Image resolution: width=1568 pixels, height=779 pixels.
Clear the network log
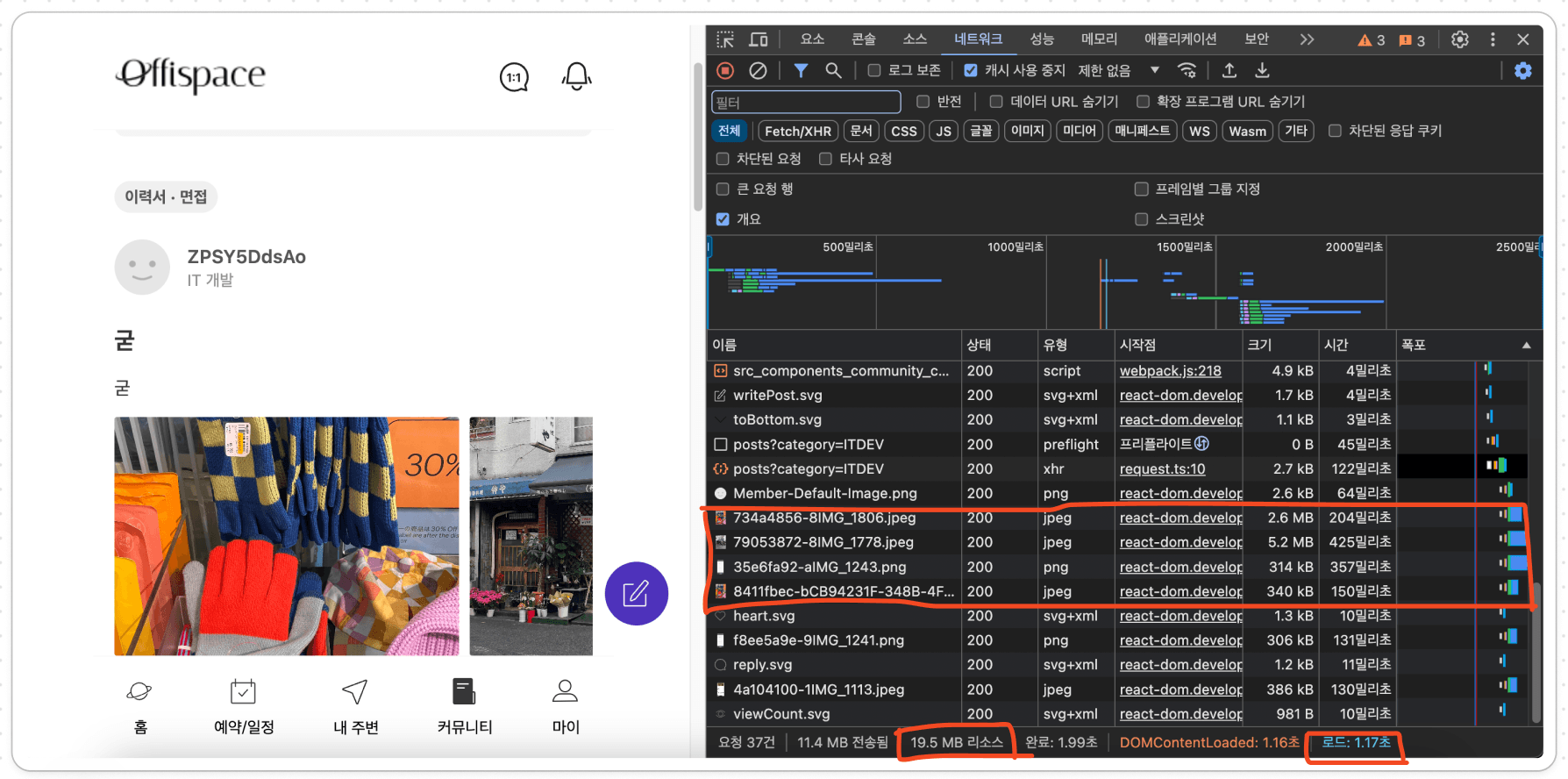[759, 70]
